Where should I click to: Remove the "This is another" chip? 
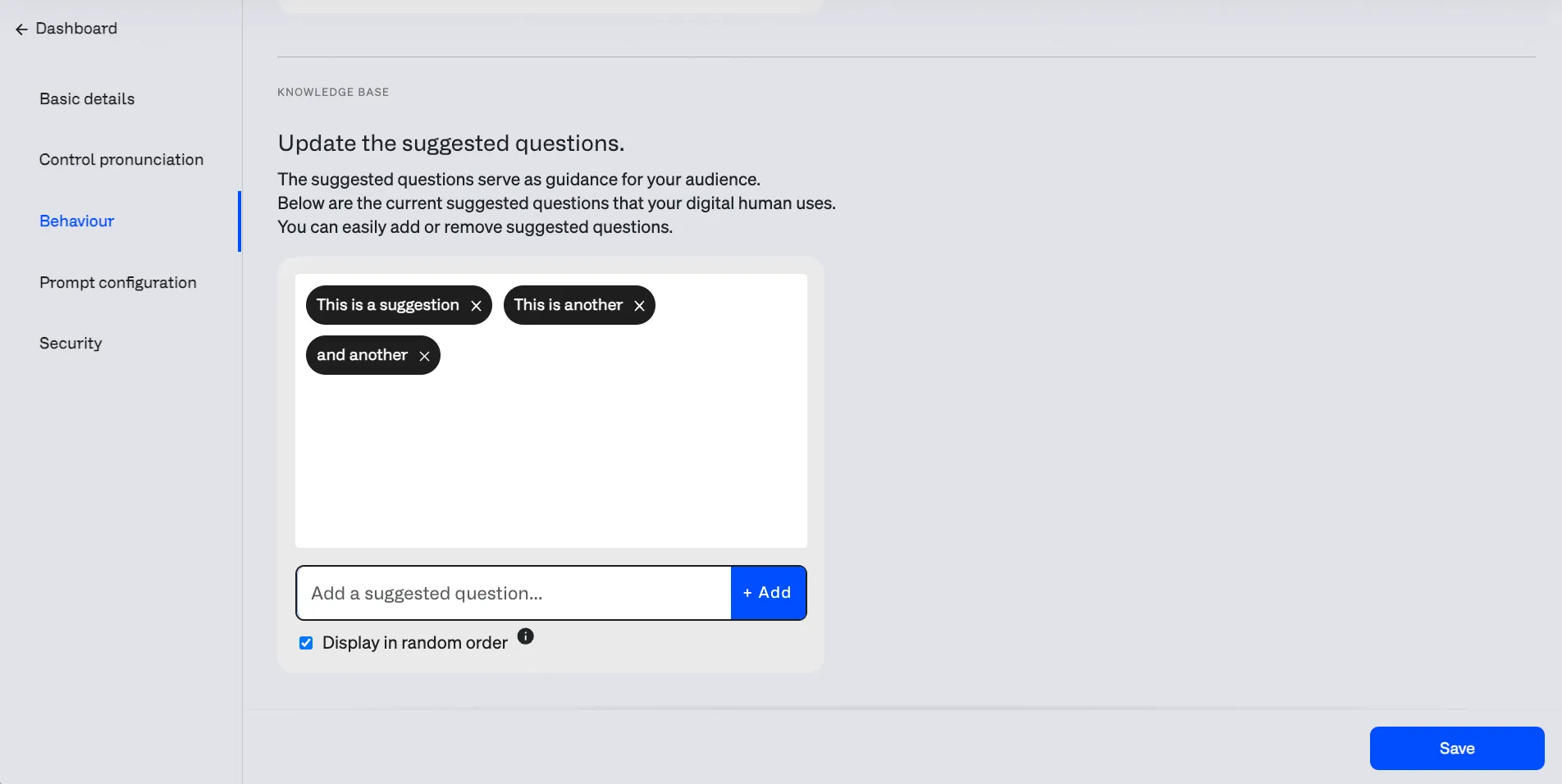[639, 306]
